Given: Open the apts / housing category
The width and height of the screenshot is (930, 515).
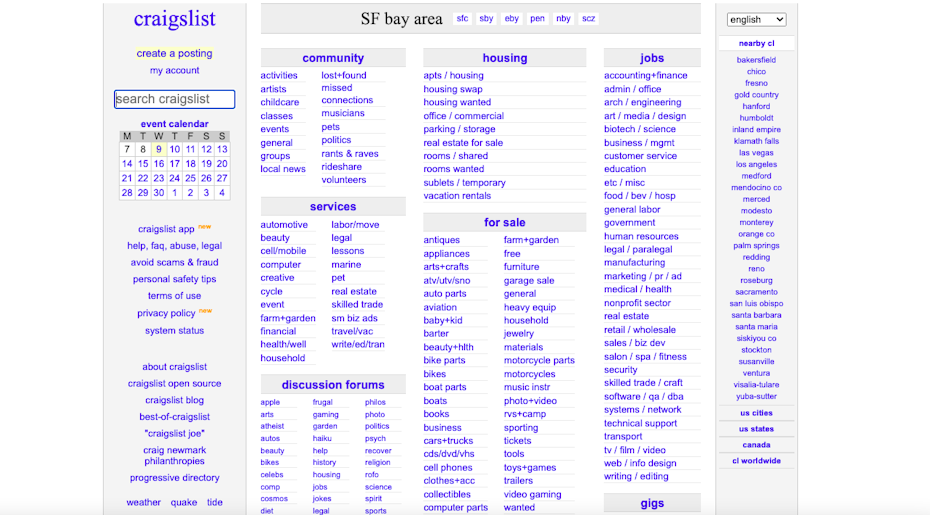Looking at the screenshot, I should click(453, 75).
